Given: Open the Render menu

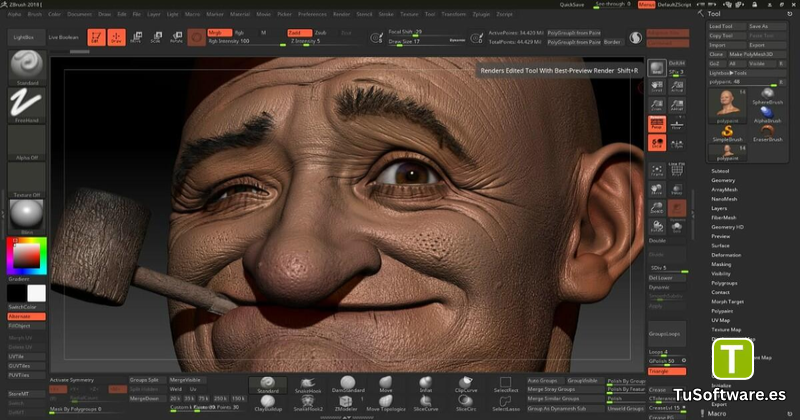Looking at the screenshot, I should point(341,14).
